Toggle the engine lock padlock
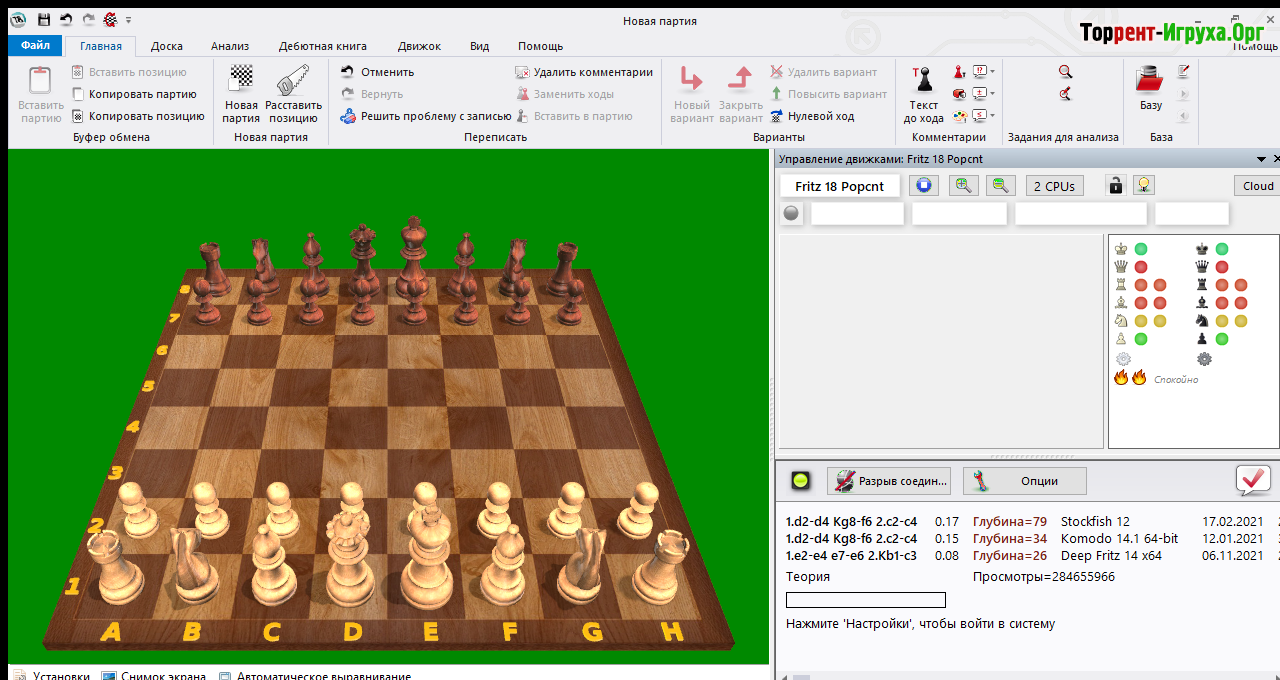Viewport: 1280px width, 680px height. click(1115, 185)
